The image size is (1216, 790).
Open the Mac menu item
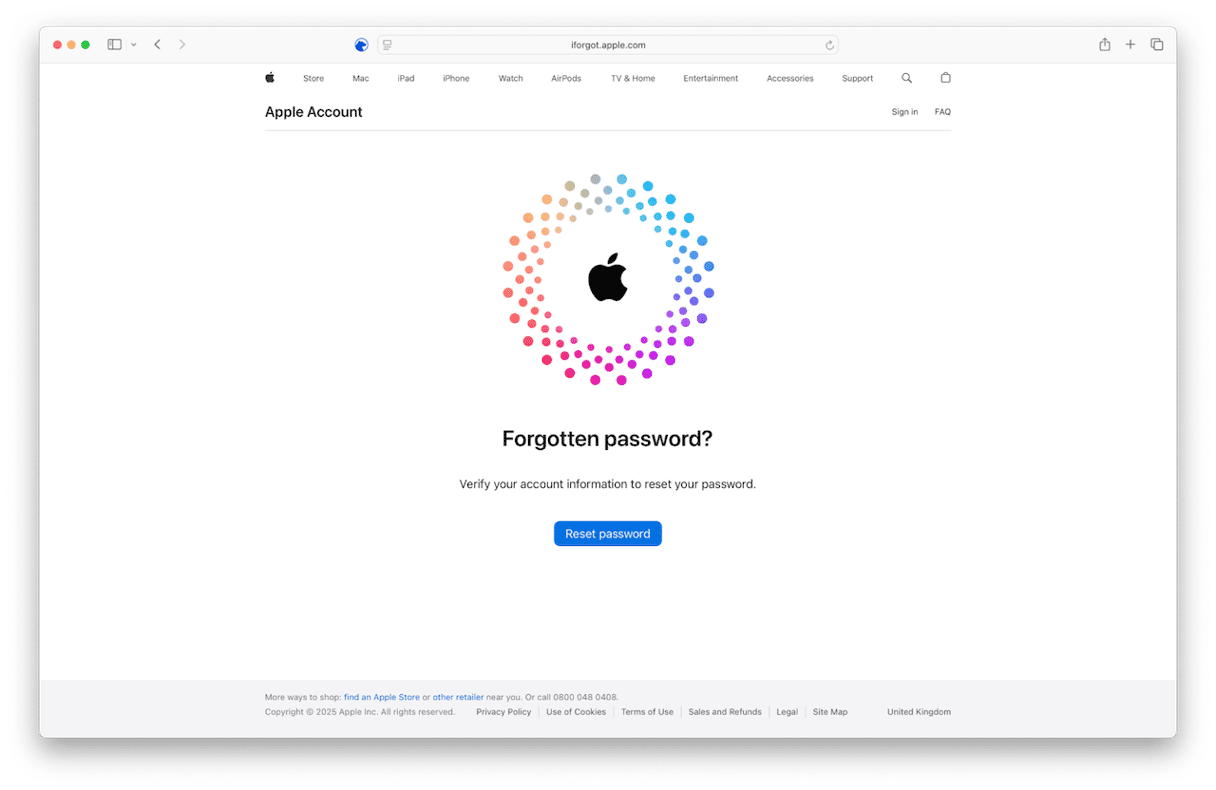pos(360,78)
